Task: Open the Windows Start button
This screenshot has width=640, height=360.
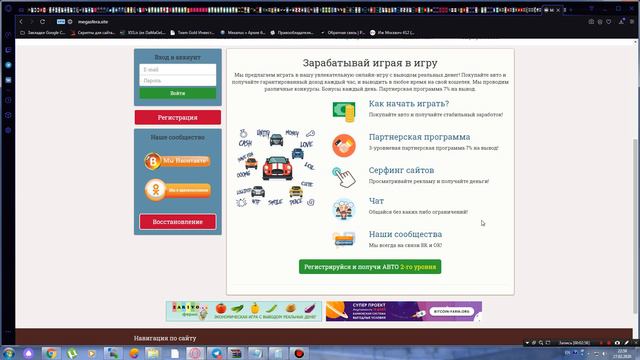Action: click(9, 353)
